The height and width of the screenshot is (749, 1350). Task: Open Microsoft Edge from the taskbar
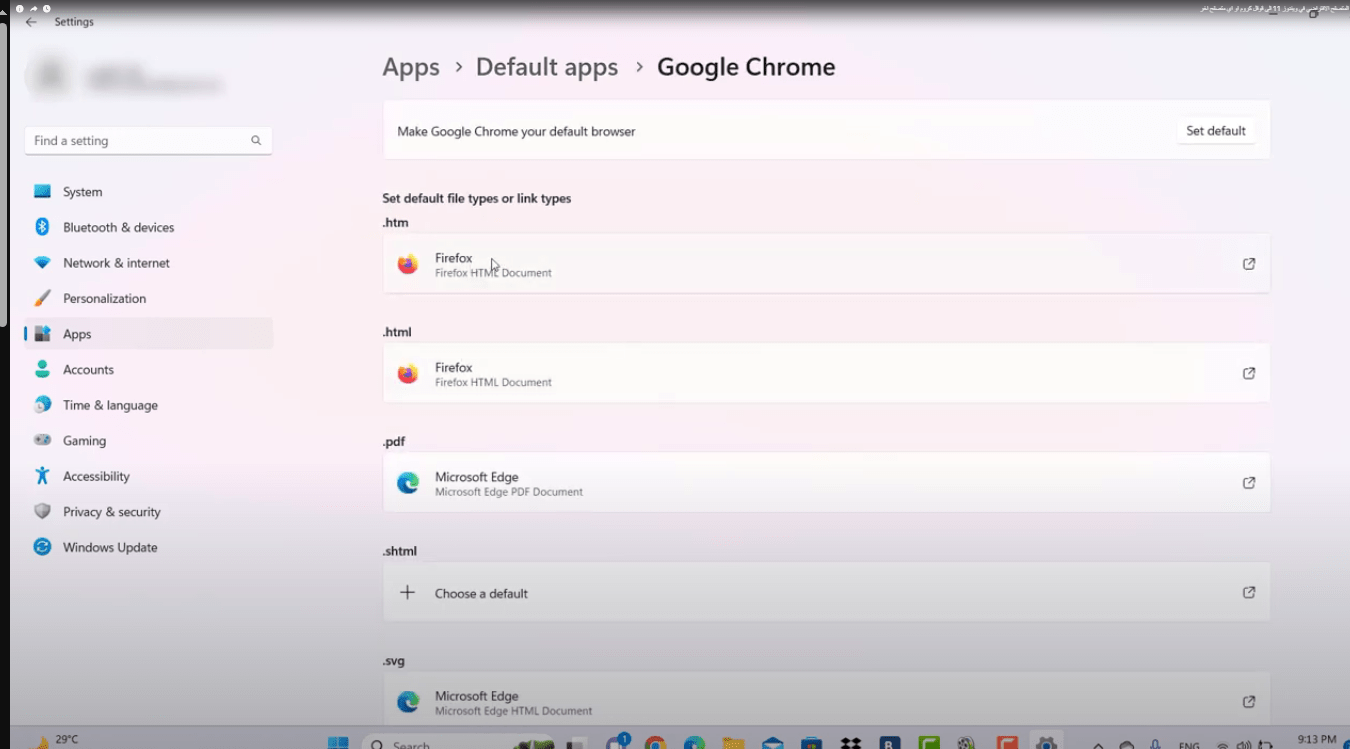pos(694,743)
